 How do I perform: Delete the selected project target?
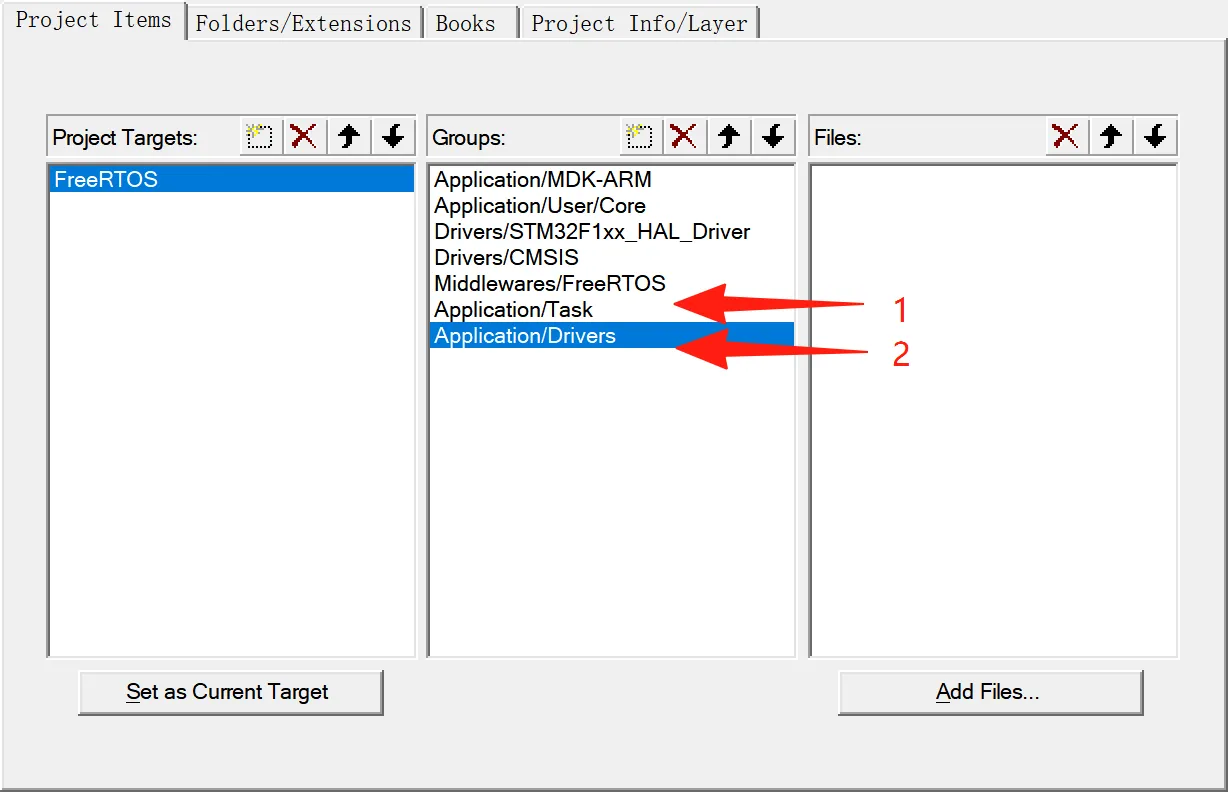[304, 137]
